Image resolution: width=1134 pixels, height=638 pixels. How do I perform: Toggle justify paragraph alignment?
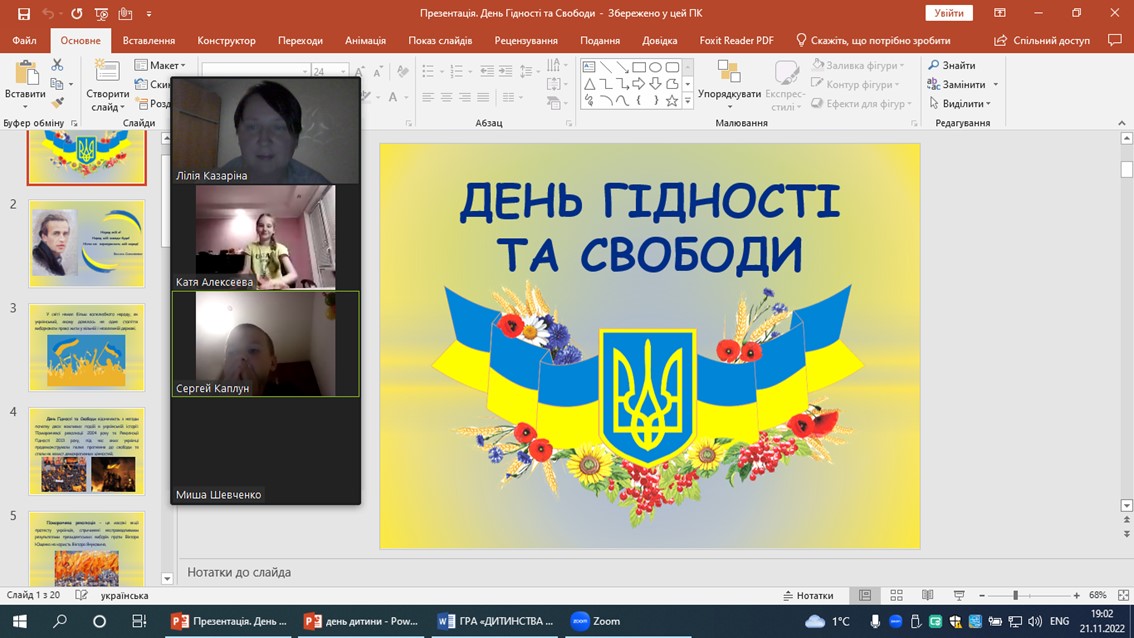pyautogui.click(x=483, y=97)
